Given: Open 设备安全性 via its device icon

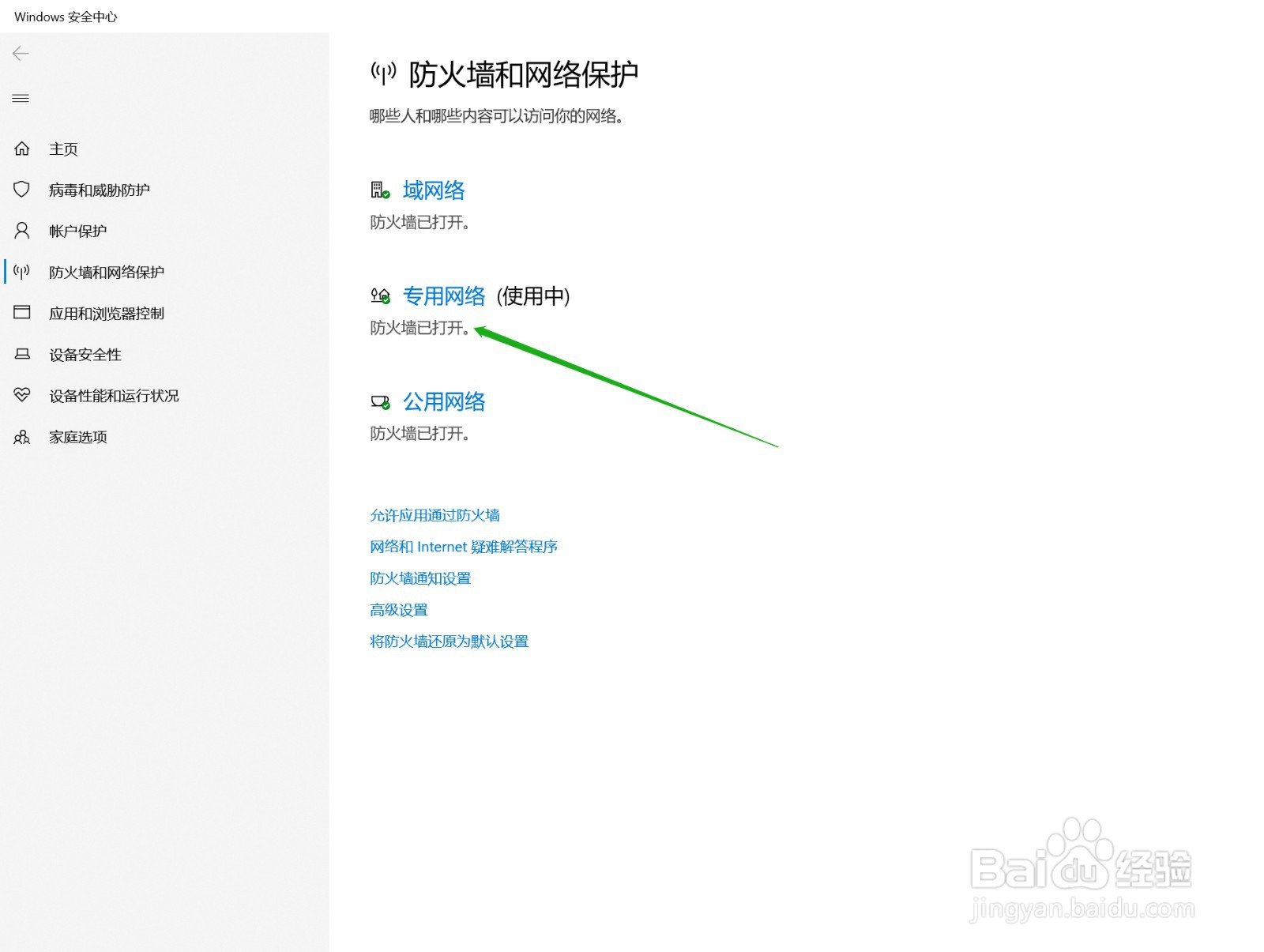Looking at the screenshot, I should 21,354.
